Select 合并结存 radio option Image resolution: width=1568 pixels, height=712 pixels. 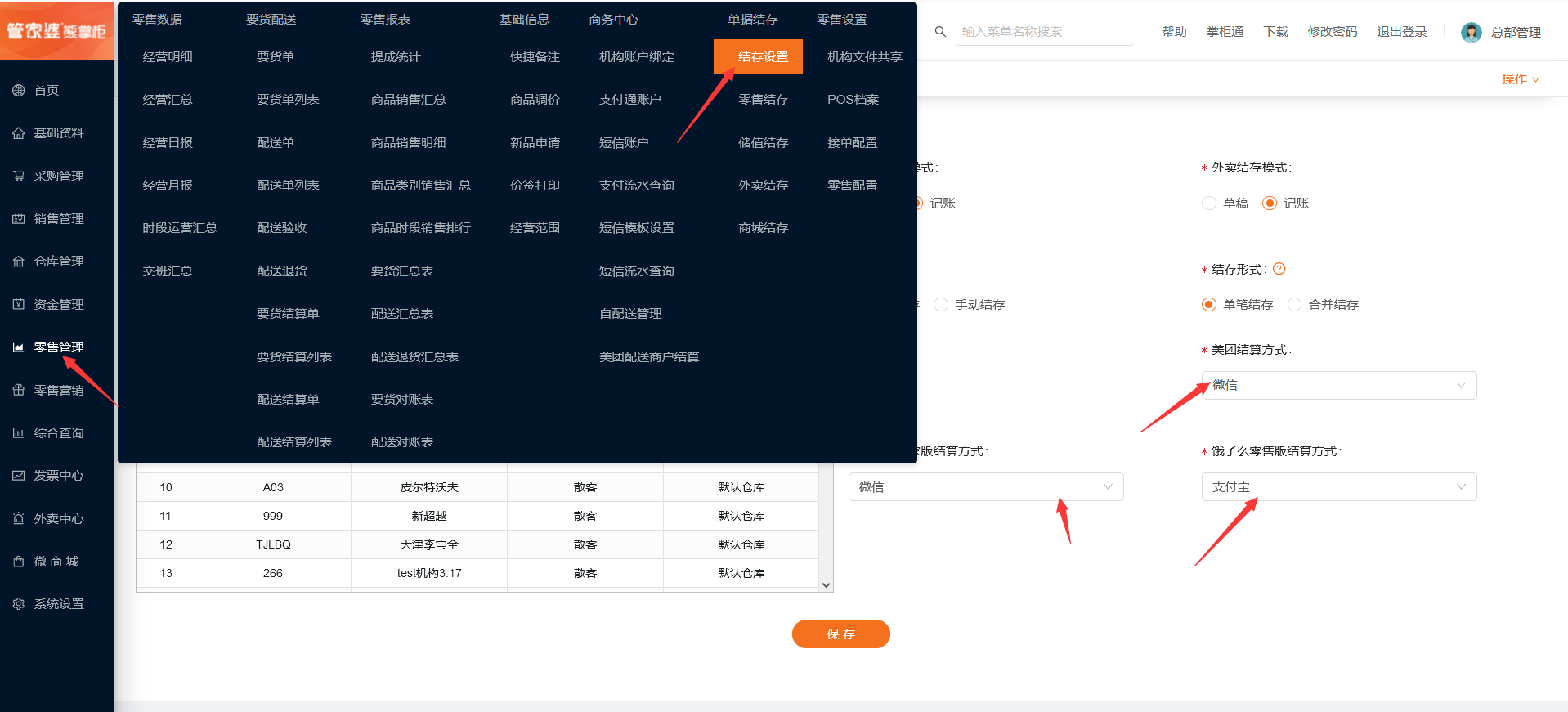click(1294, 304)
